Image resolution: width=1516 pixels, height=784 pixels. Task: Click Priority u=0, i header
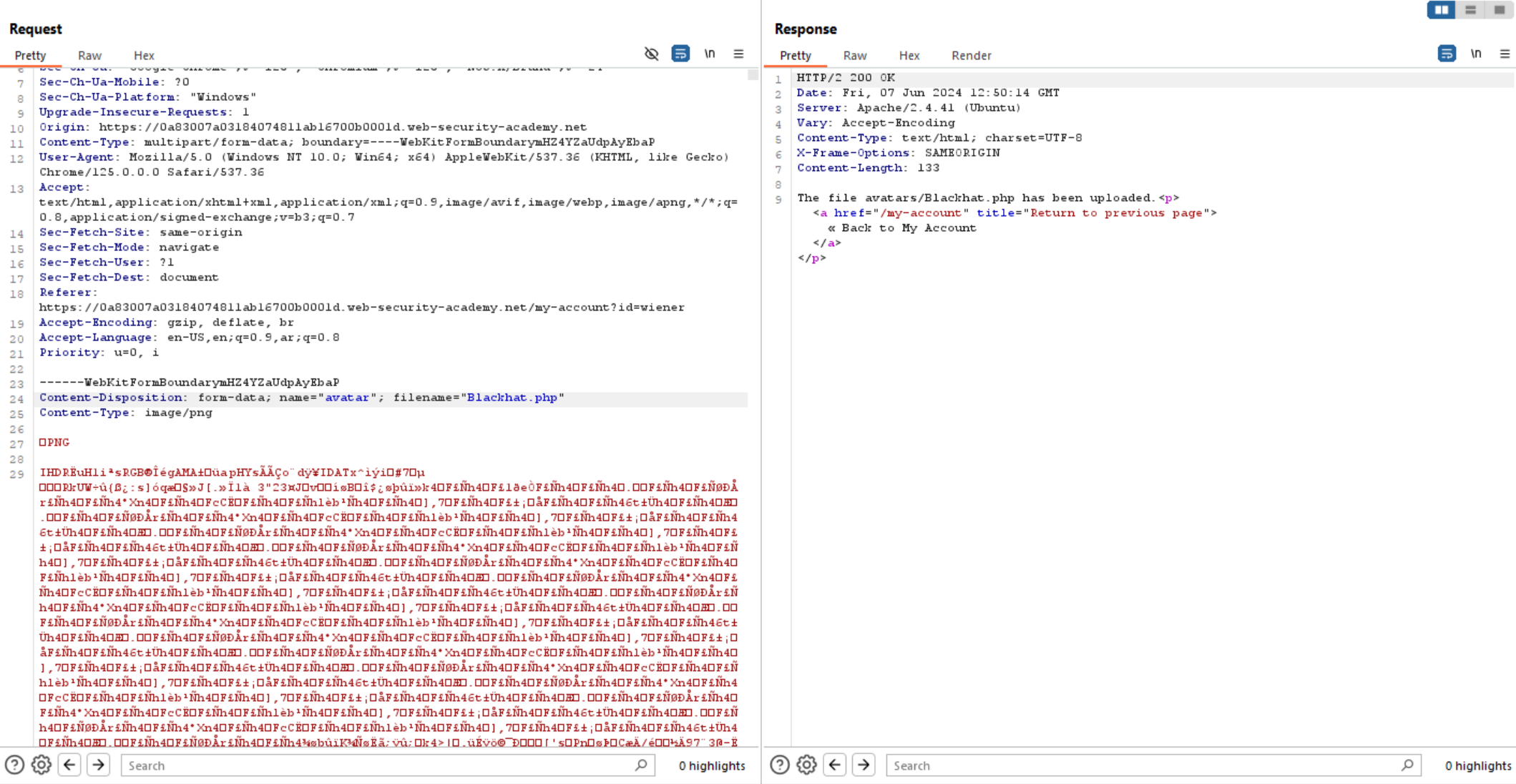pyautogui.click(x=99, y=352)
